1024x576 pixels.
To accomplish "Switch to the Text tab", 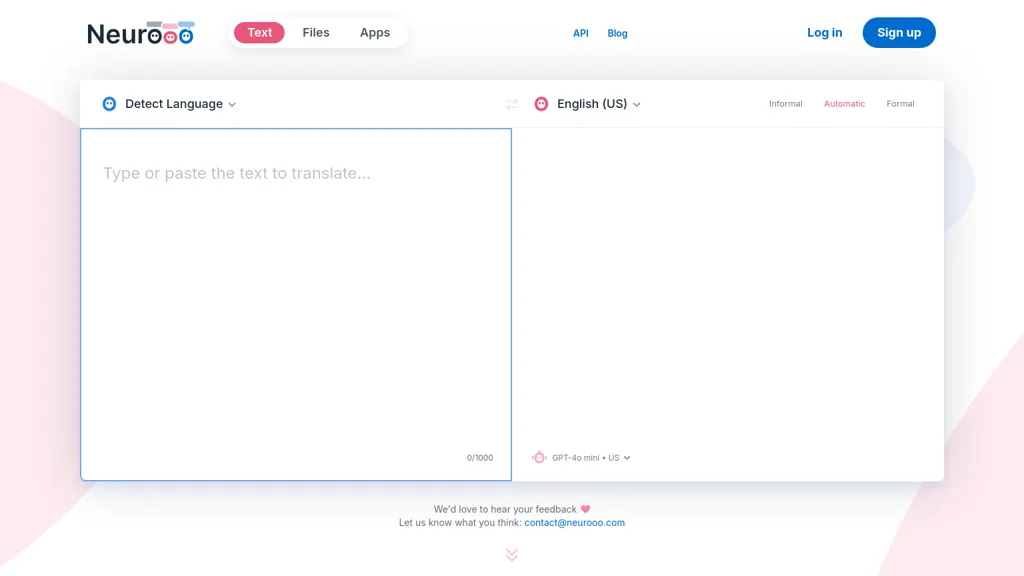I will [259, 33].
